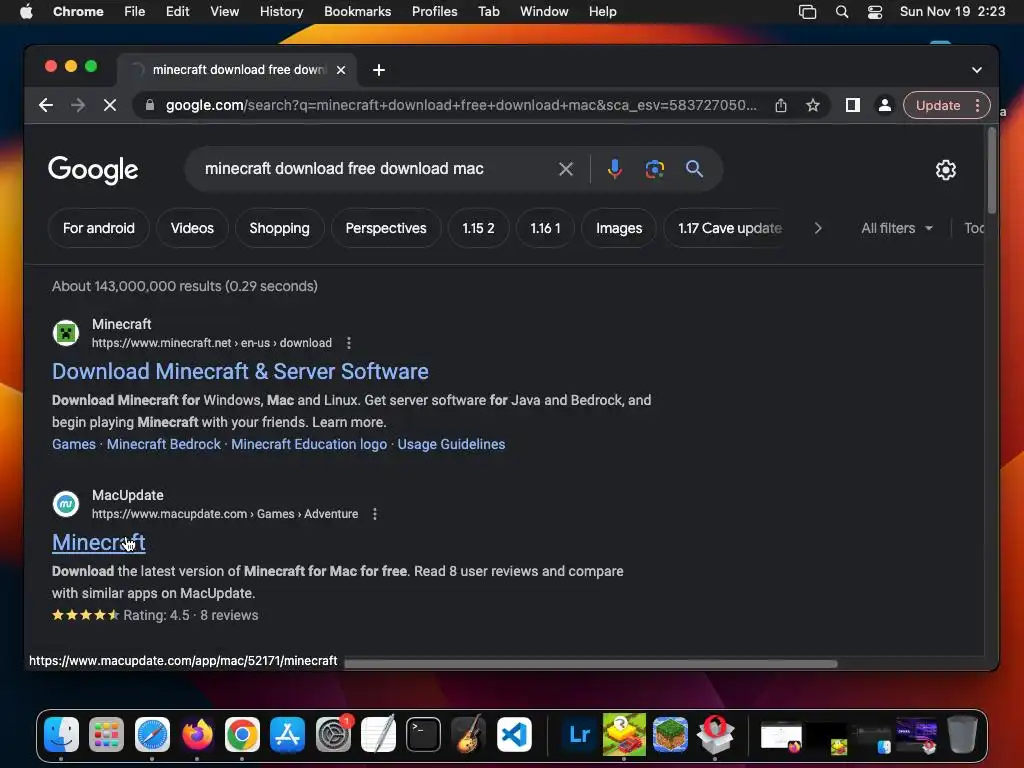Screen dimensions: 1024x768
Task: Open the Window menu
Action: (x=544, y=12)
